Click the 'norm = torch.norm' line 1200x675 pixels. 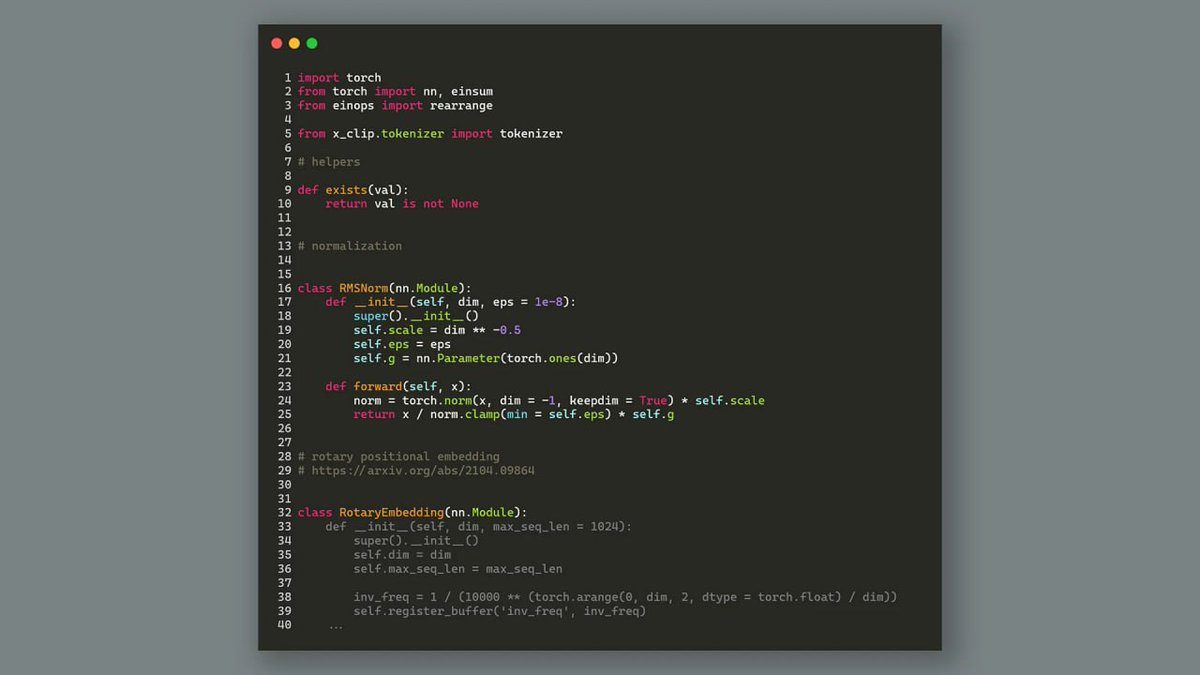(559, 400)
